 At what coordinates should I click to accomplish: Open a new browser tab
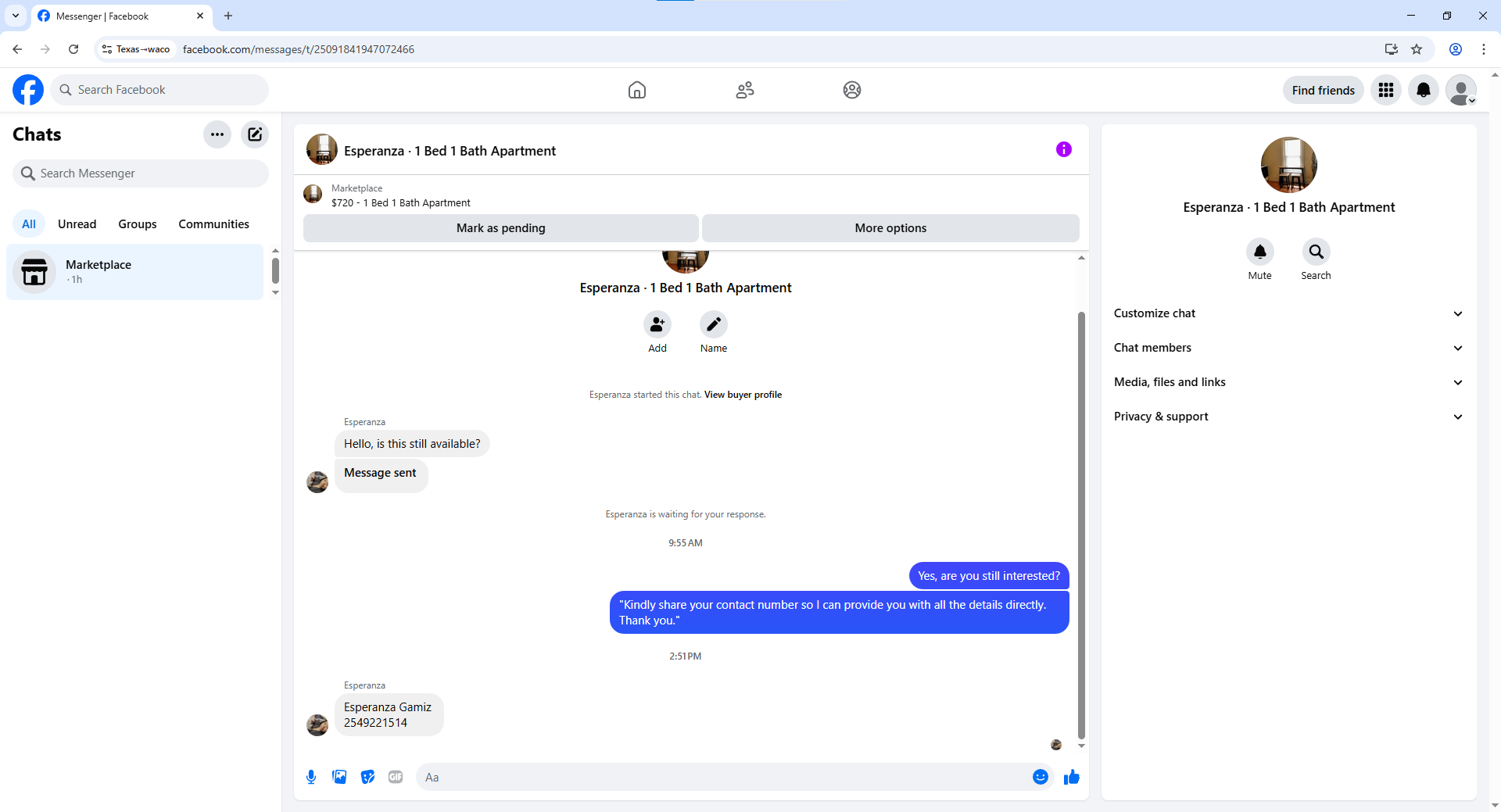coord(228,16)
